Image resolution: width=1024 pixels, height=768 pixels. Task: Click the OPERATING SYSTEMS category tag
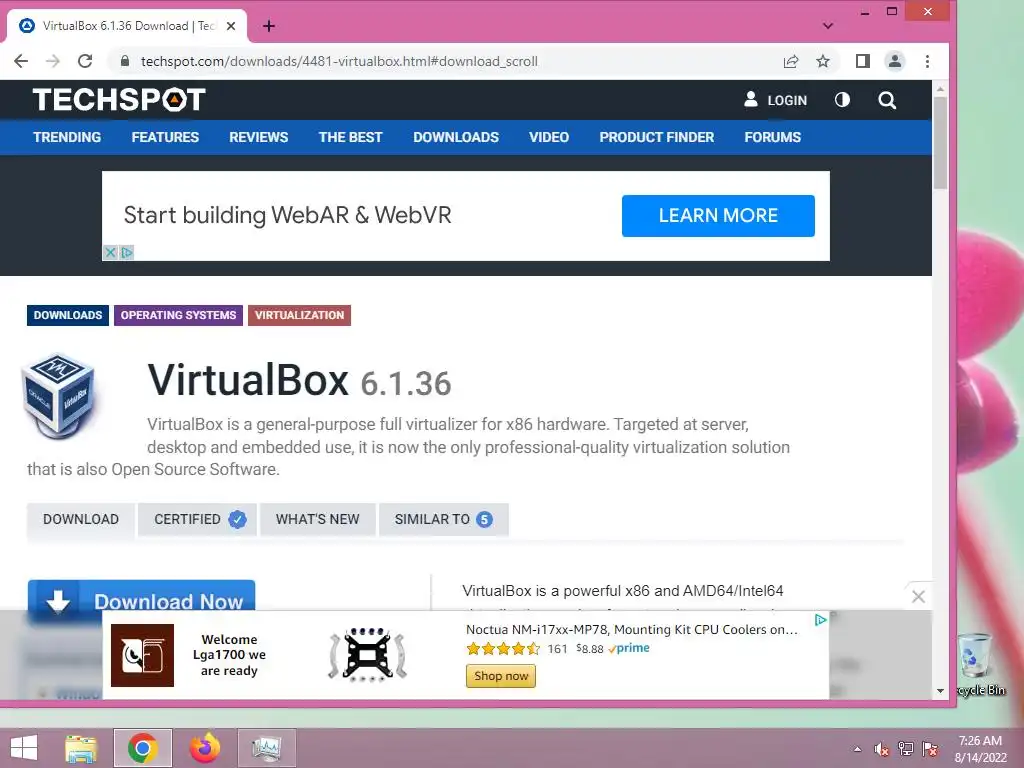coord(178,315)
